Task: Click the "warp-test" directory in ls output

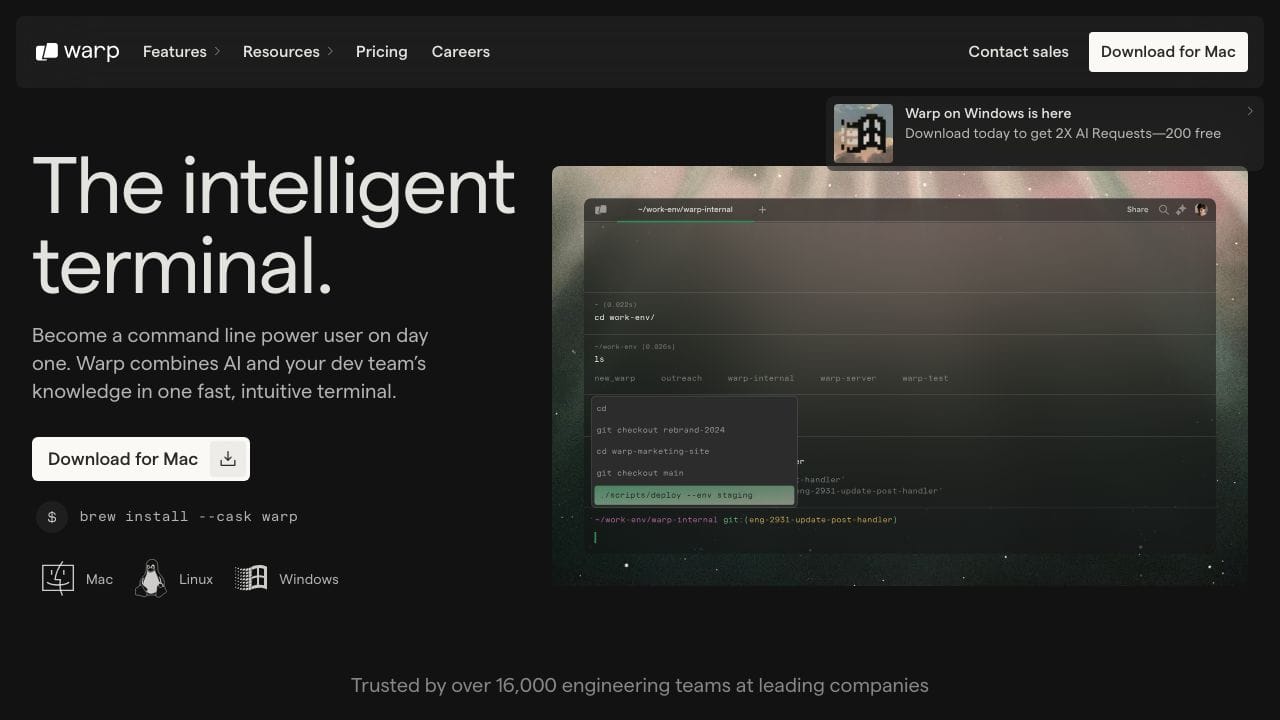Action: pyautogui.click(x=925, y=379)
